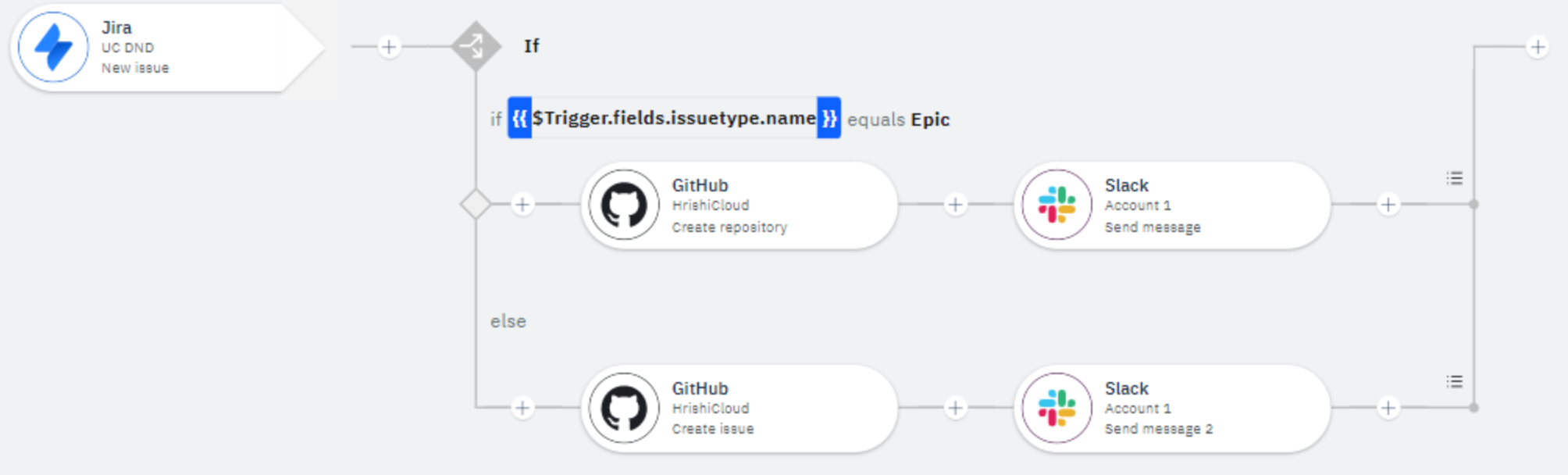Insert a step between GitHub and Slack on Epic branch
The height and width of the screenshot is (475, 1568).
[x=956, y=205]
